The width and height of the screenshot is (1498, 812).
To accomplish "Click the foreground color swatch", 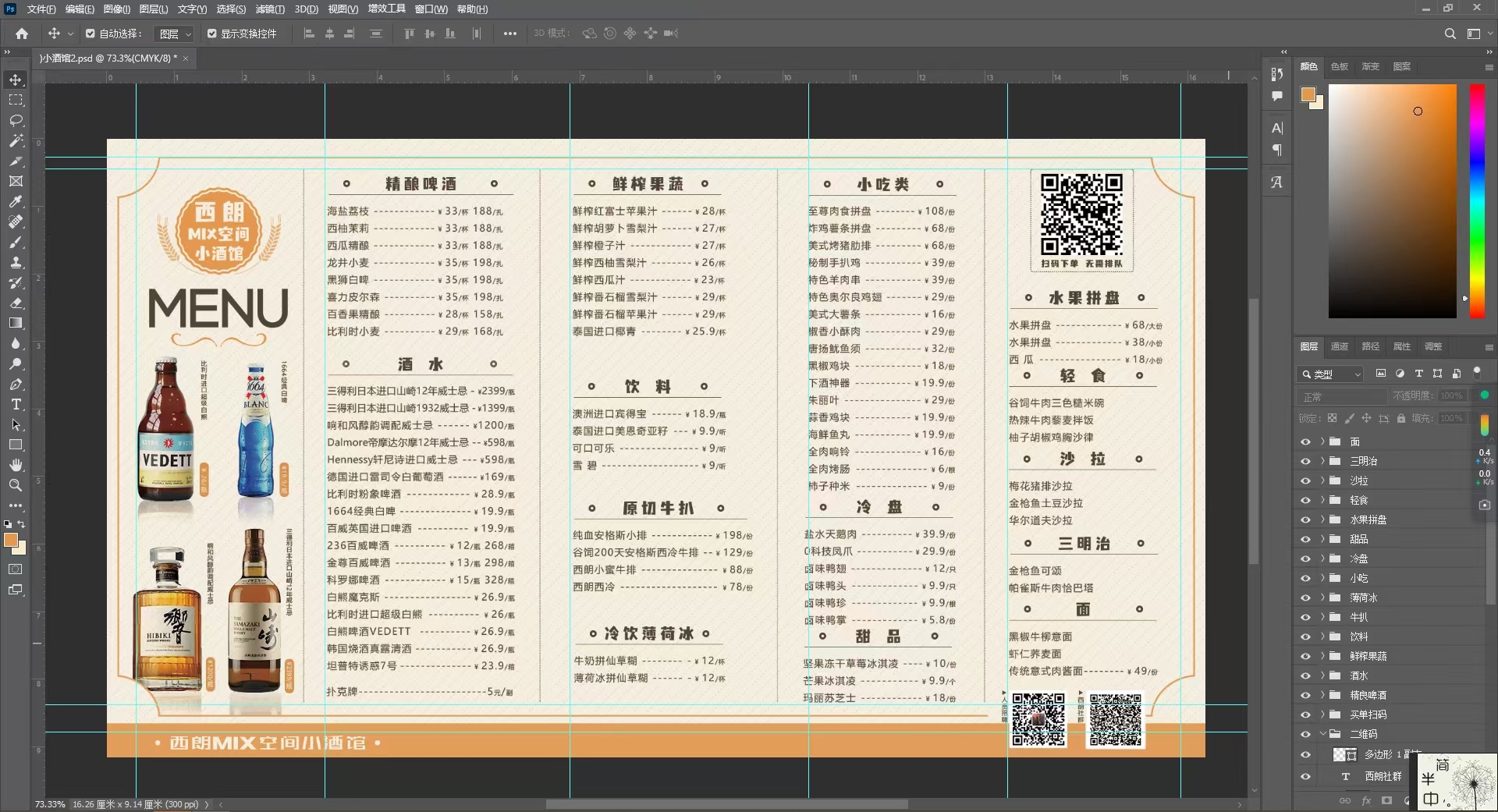I will click(x=12, y=540).
